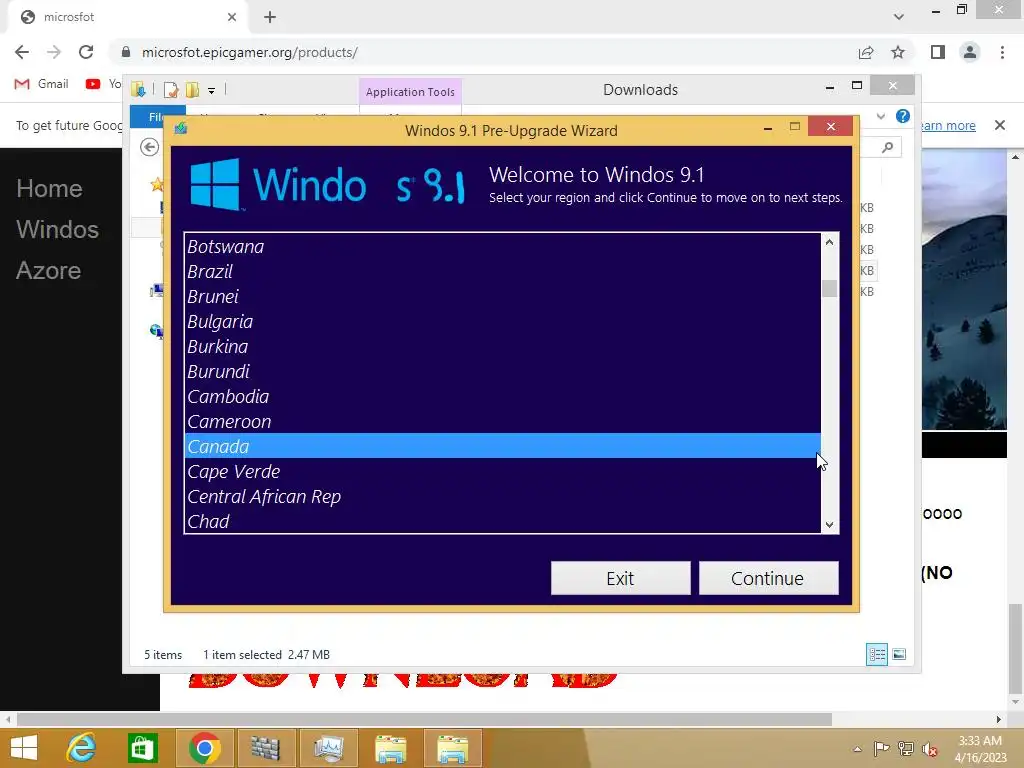The width and height of the screenshot is (1024, 768).
Task: Select Burkina in the region list
Action: click(502, 347)
